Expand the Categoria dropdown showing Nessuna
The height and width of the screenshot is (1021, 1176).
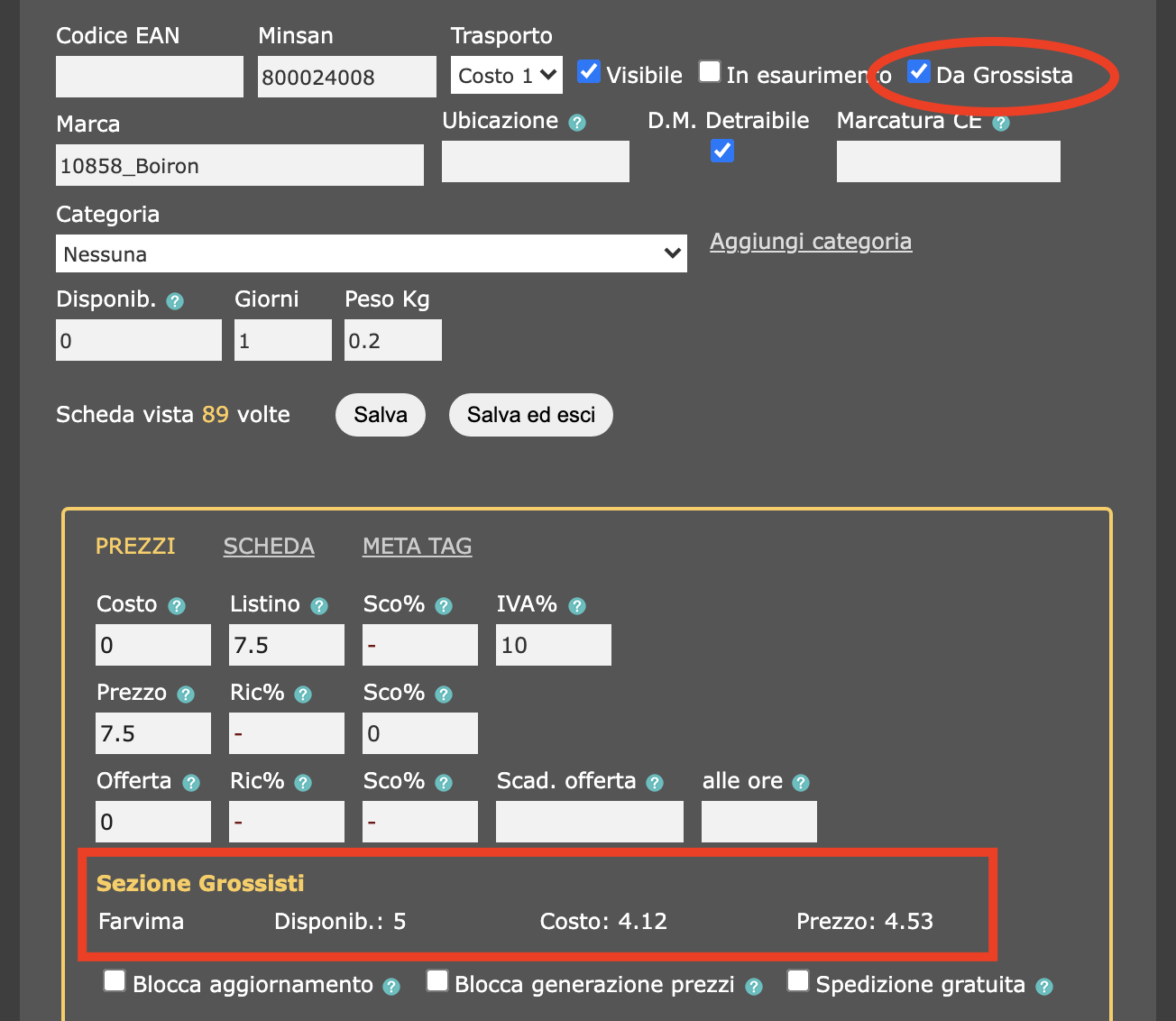pyautogui.click(x=371, y=254)
